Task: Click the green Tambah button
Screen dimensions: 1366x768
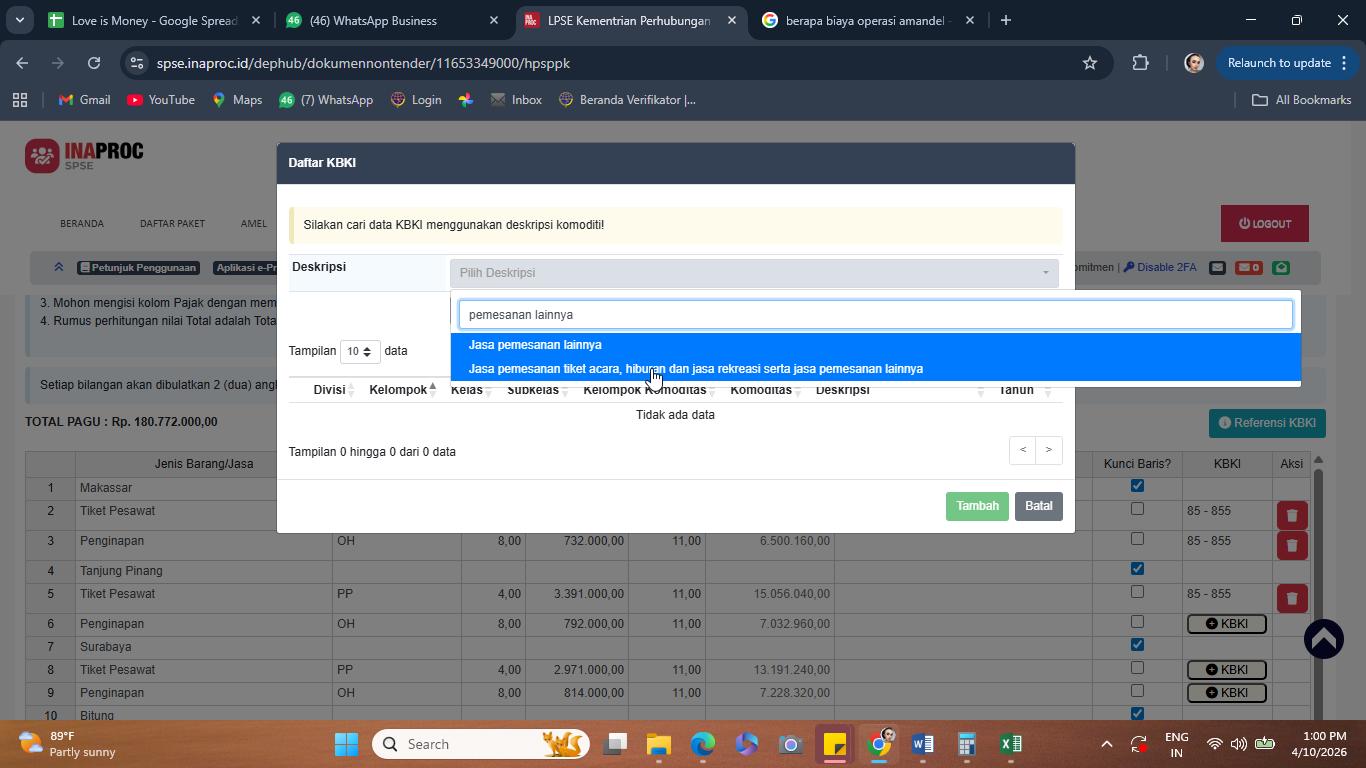Action: [x=977, y=506]
